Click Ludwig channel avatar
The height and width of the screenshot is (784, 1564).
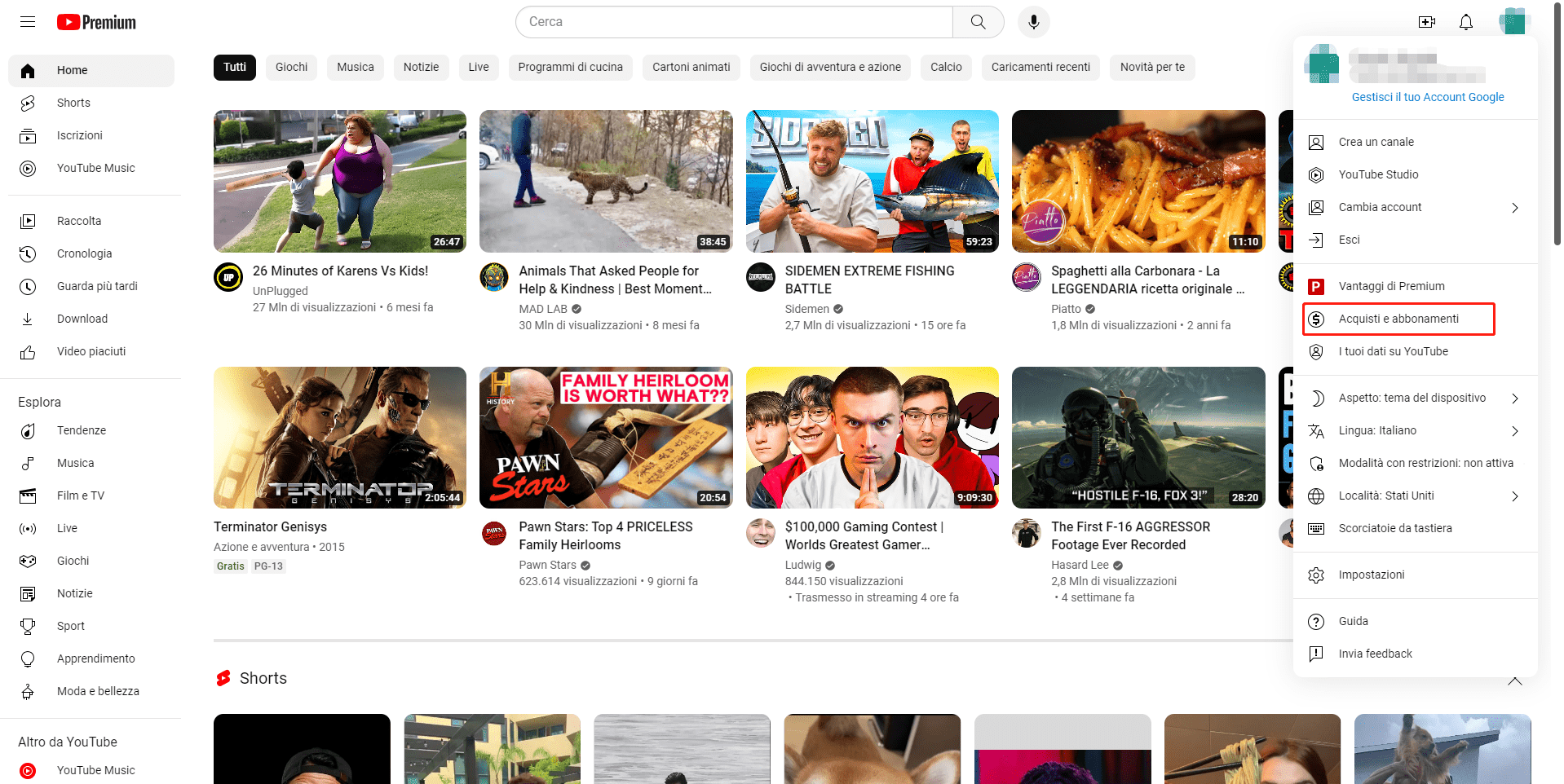coord(761,533)
